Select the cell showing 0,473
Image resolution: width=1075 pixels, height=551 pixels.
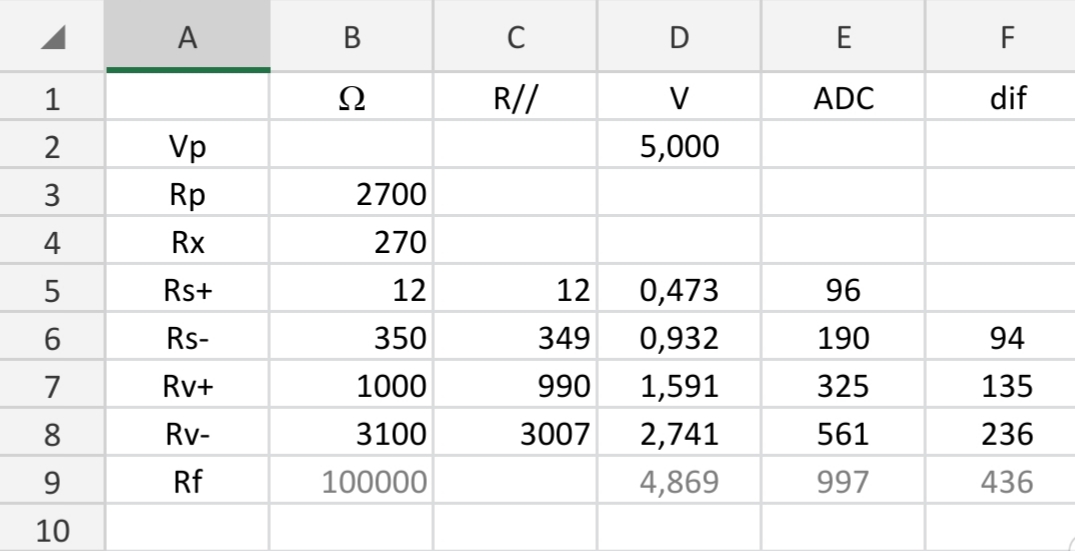[x=679, y=289]
